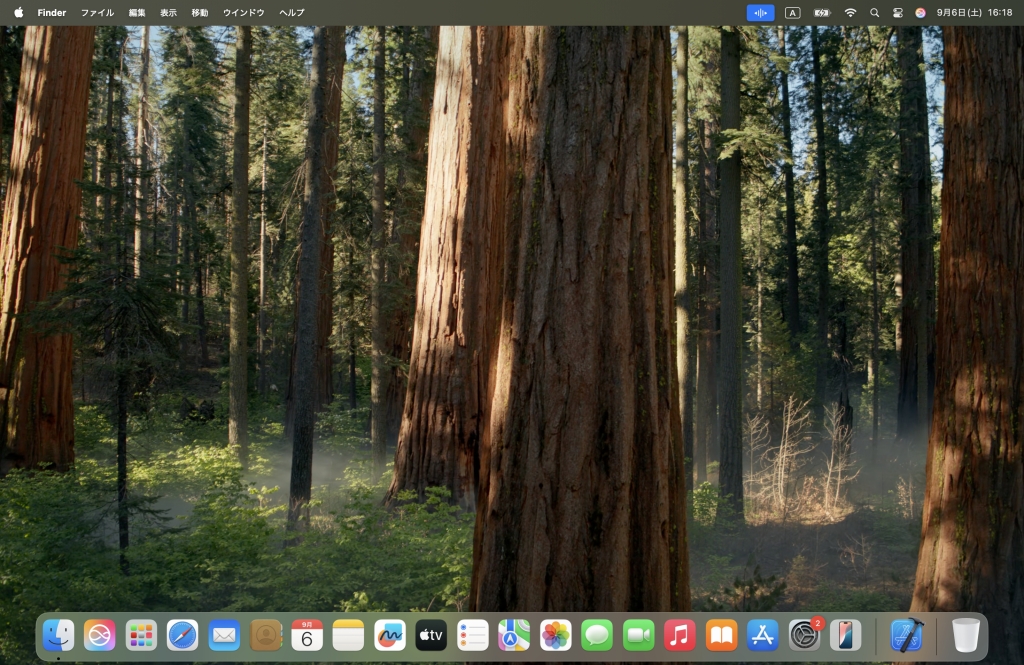This screenshot has width=1024, height=665.
Task: Launch Safari from the Dock
Action: 182,635
